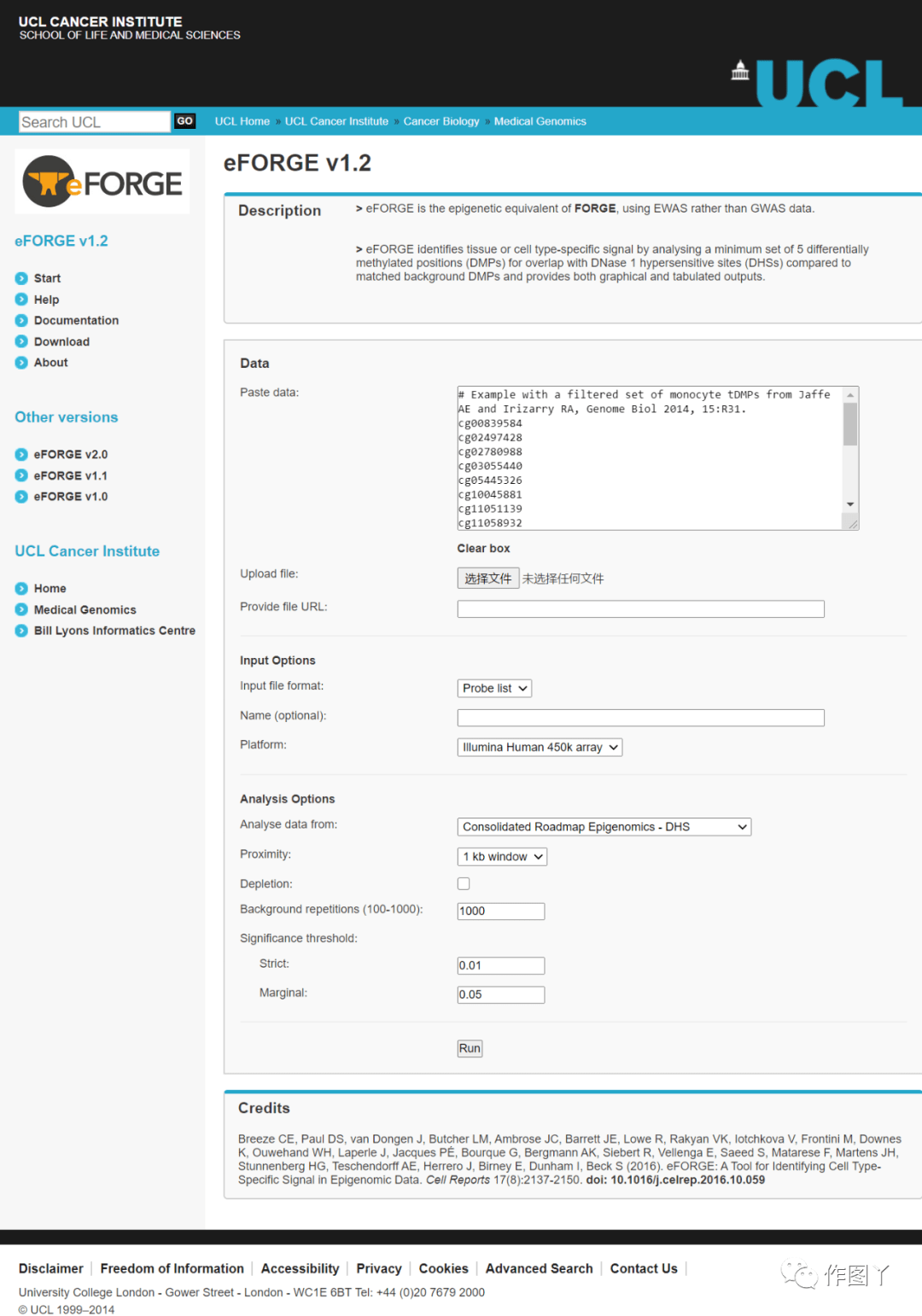Open the Proximity window dropdown

click(x=502, y=856)
